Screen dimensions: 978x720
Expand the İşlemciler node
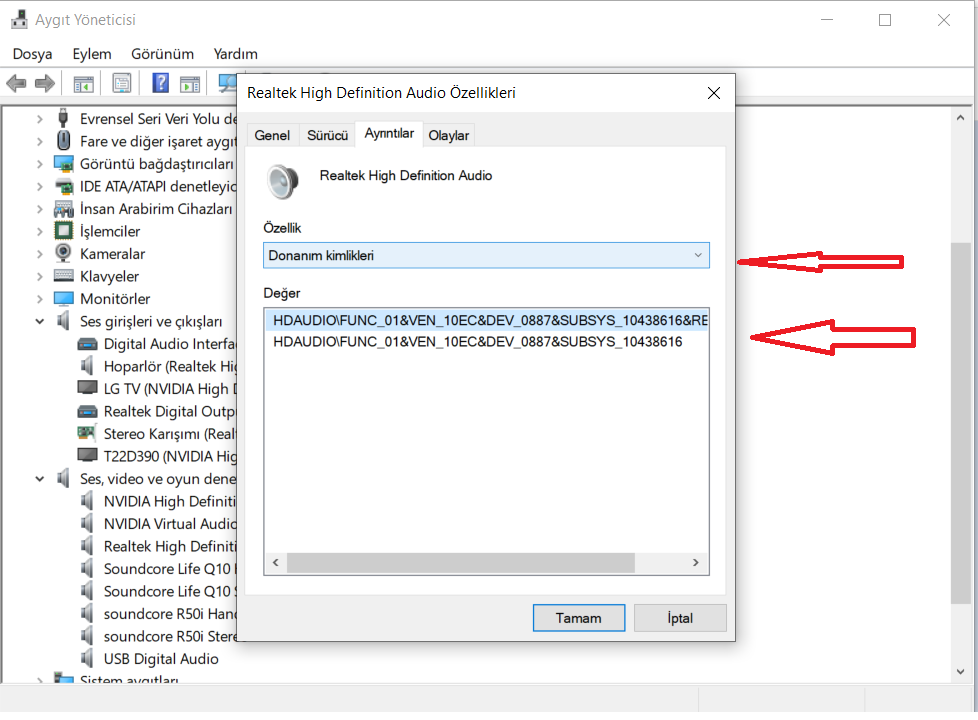[x=39, y=231]
